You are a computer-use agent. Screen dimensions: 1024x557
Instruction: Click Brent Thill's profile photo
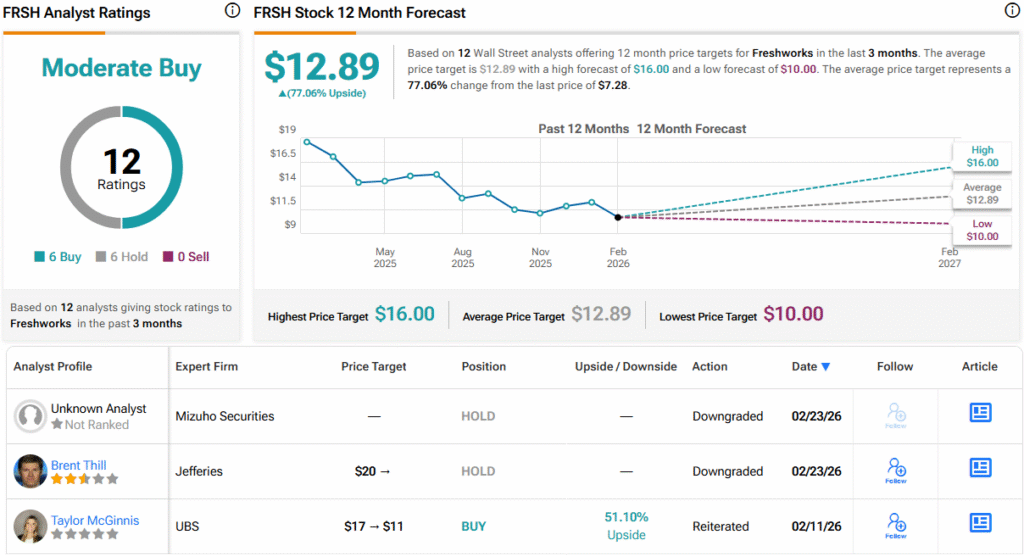tap(31, 471)
